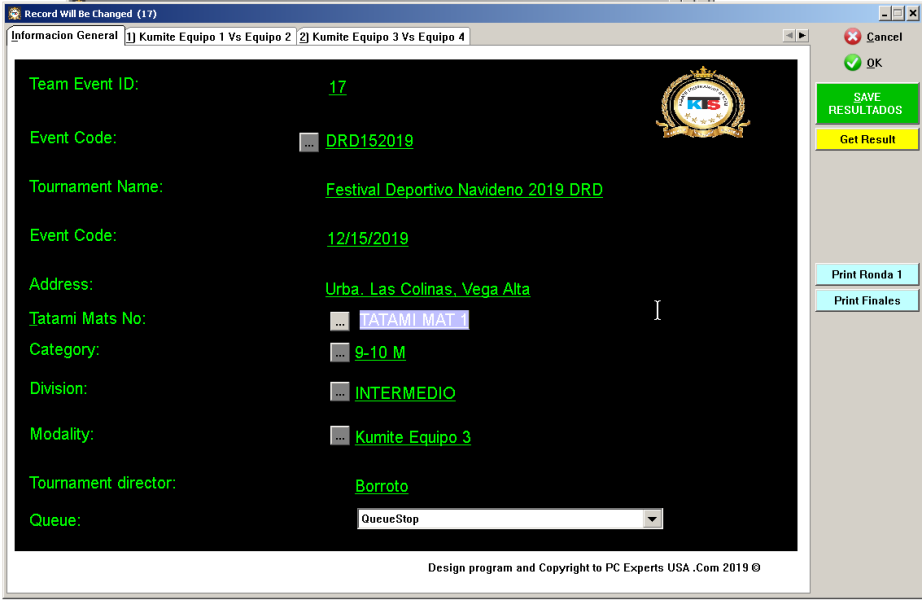
Task: Close the Record Will Be Changed window
Action: tap(913, 13)
